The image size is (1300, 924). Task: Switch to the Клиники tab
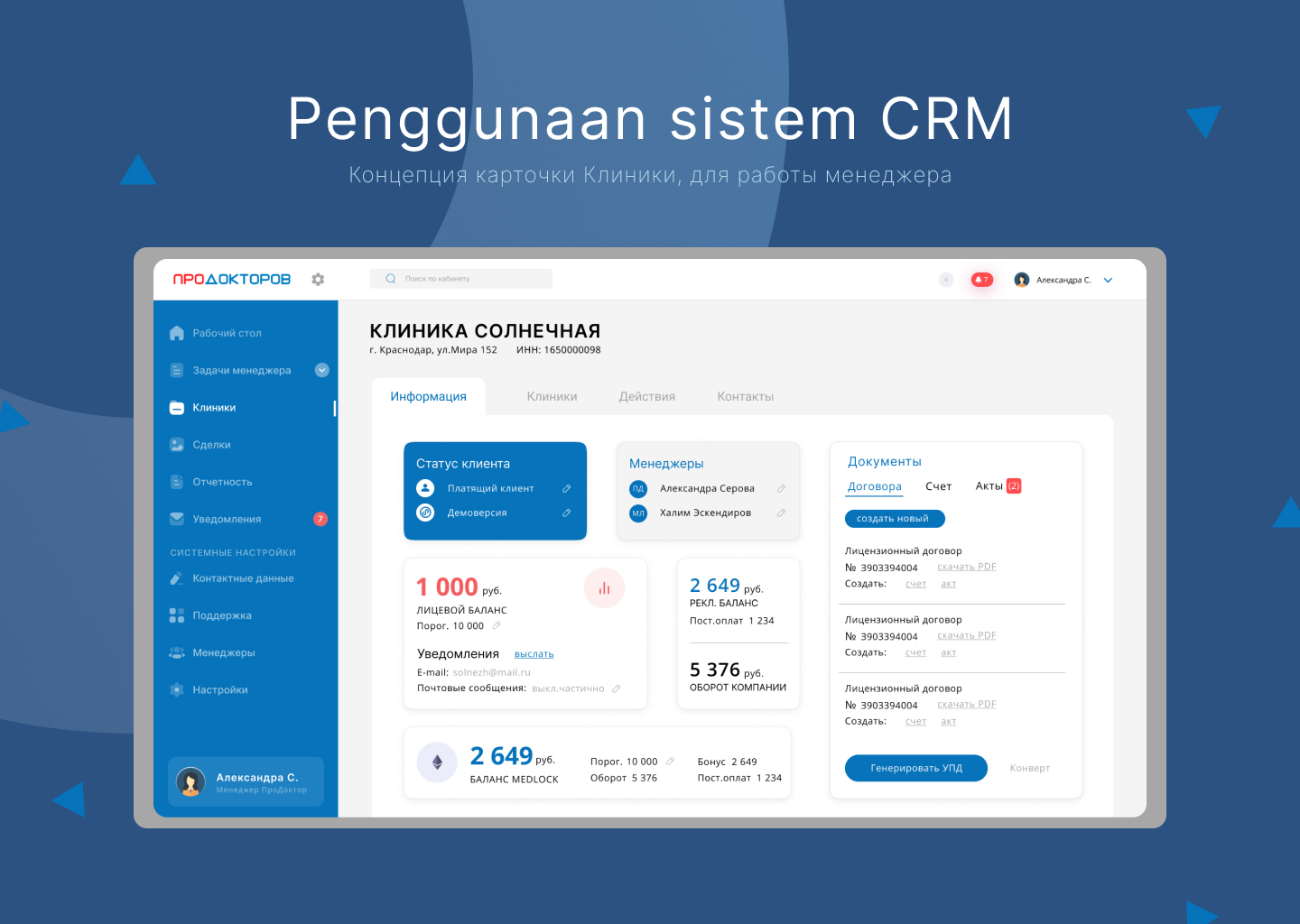(552, 396)
